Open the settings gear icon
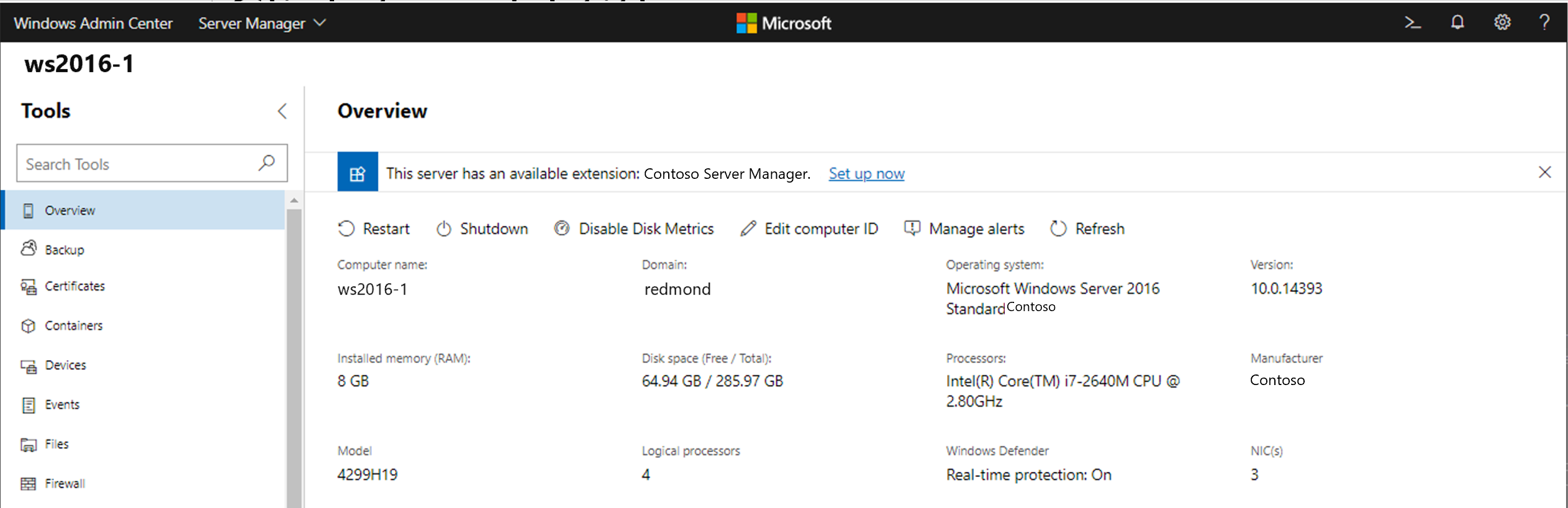 1502,23
